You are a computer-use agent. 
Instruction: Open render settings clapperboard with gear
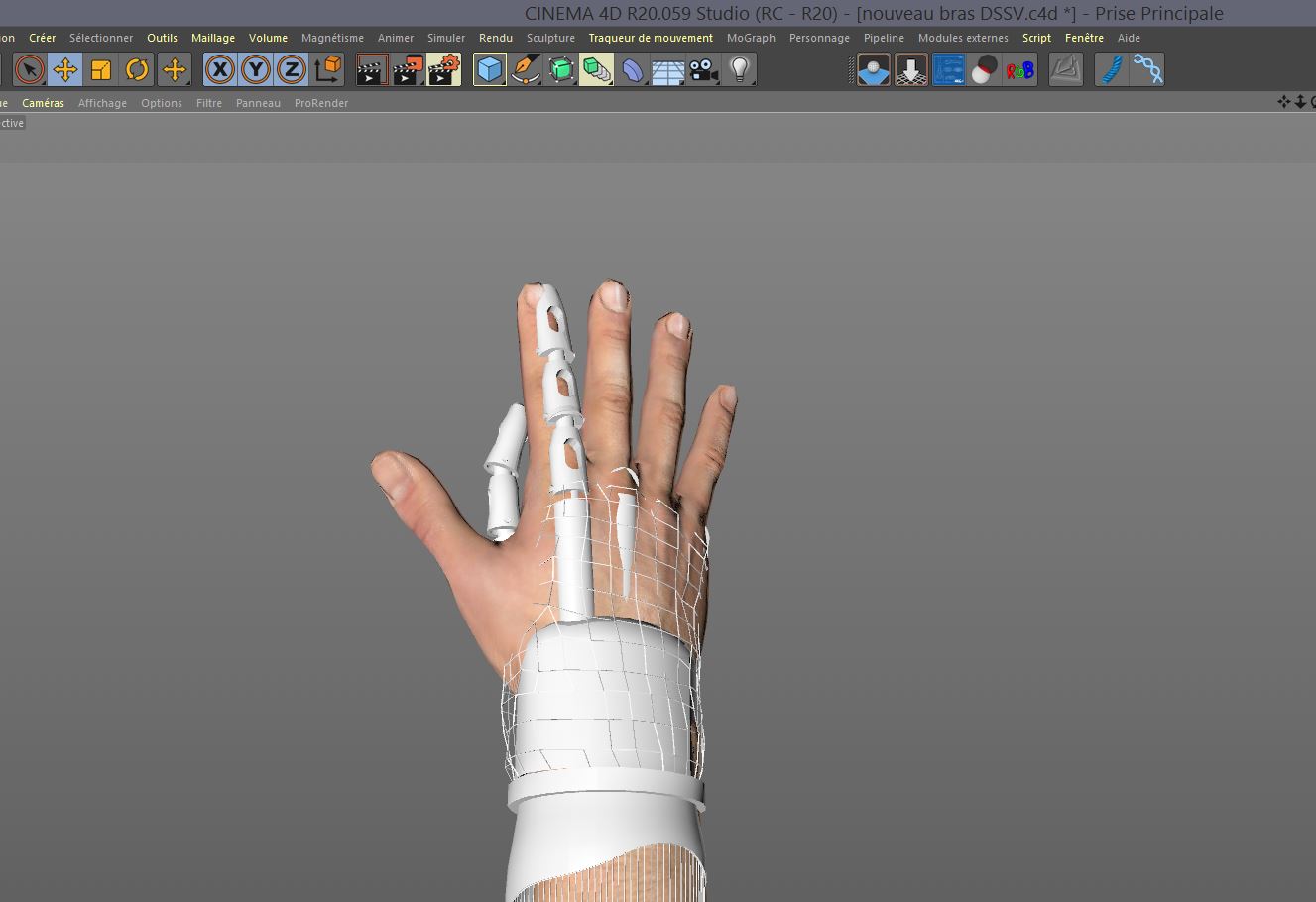(x=444, y=69)
